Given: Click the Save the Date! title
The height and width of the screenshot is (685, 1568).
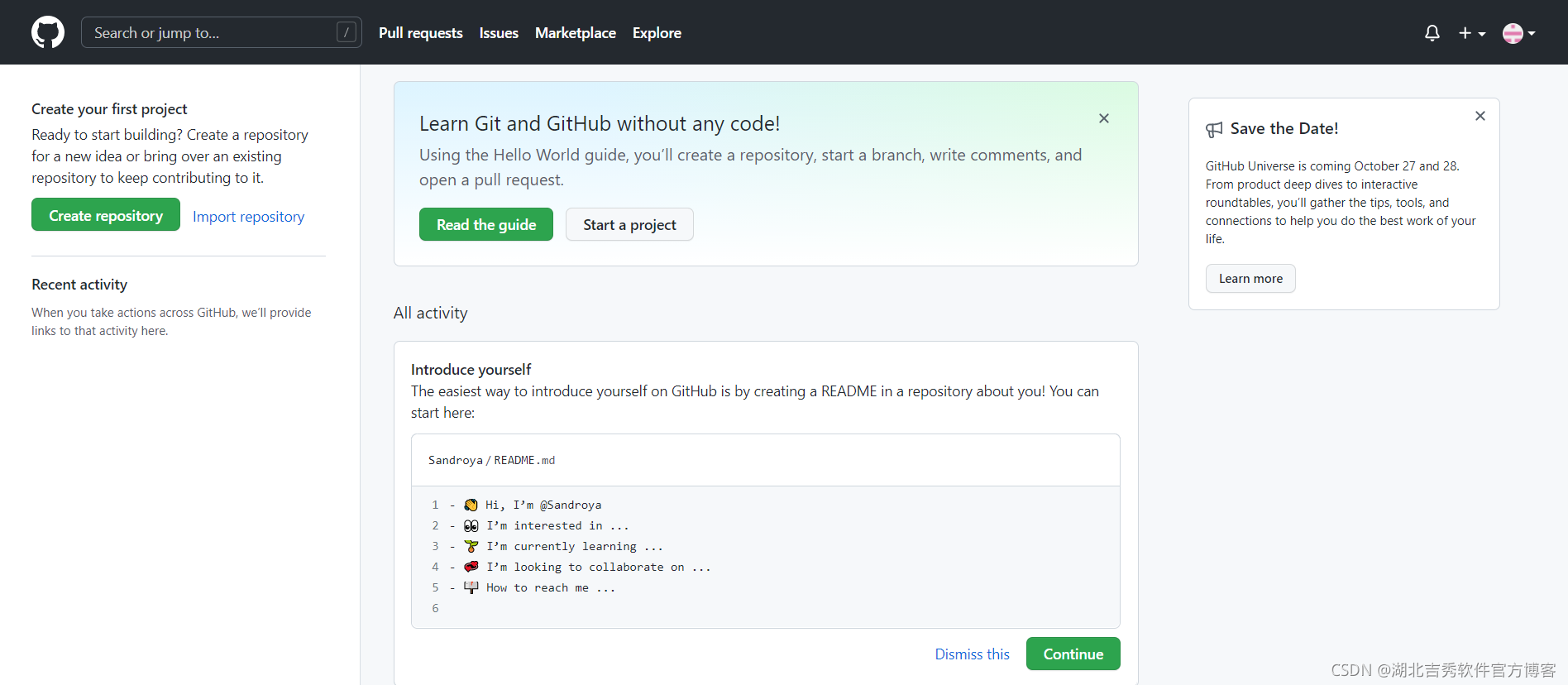Looking at the screenshot, I should coord(1284,128).
